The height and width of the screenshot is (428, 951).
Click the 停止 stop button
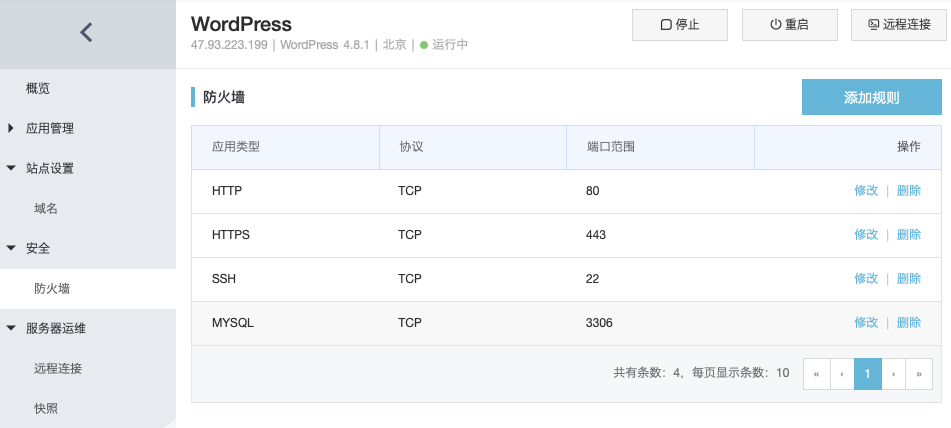tap(679, 25)
